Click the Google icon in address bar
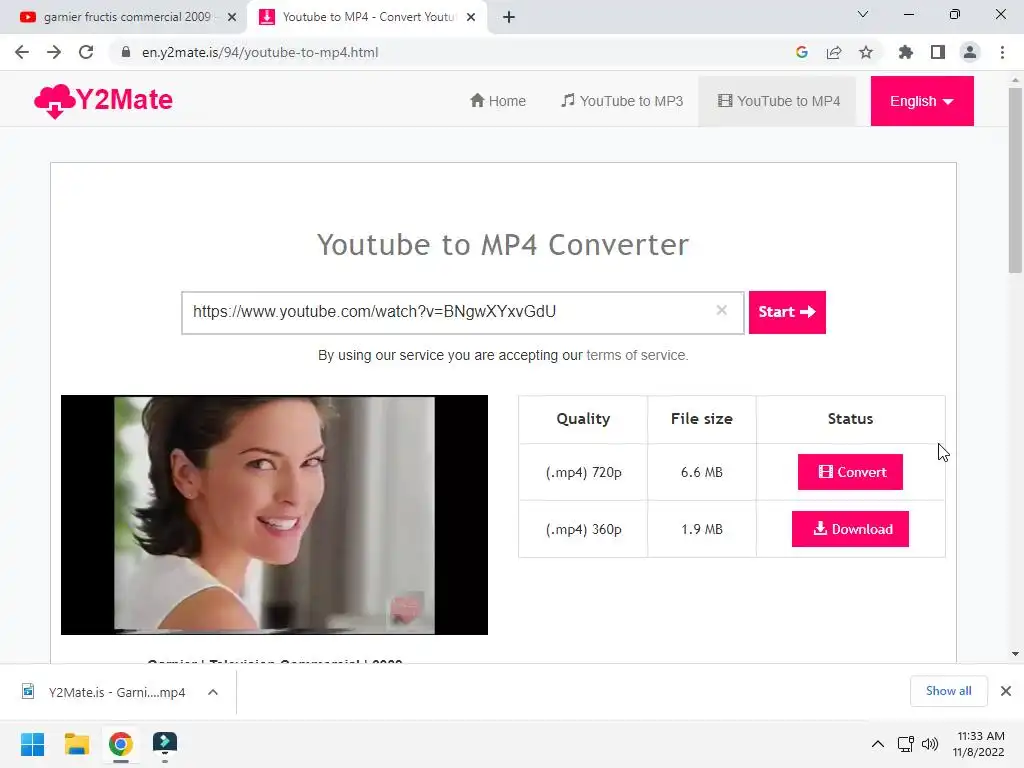This screenshot has height=768, width=1024. pos(801,52)
